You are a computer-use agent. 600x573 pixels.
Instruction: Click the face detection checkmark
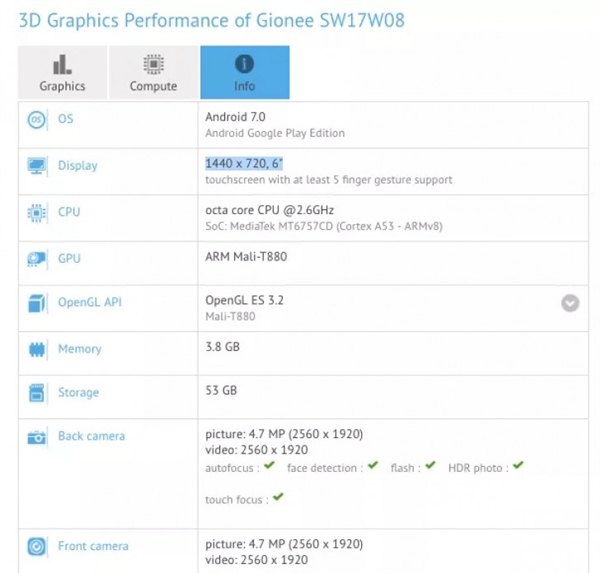point(373,466)
